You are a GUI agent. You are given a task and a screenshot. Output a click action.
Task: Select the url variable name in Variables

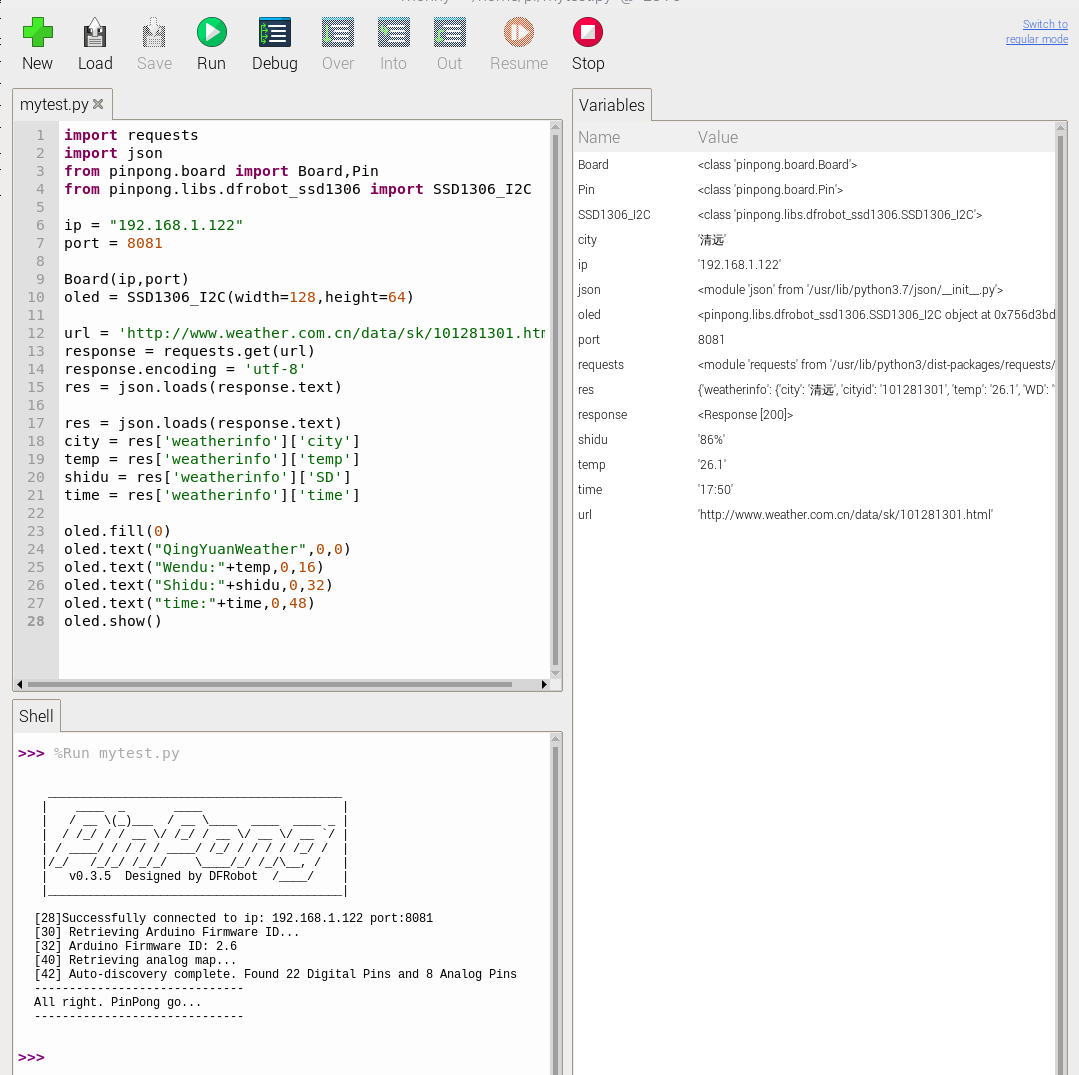point(584,514)
